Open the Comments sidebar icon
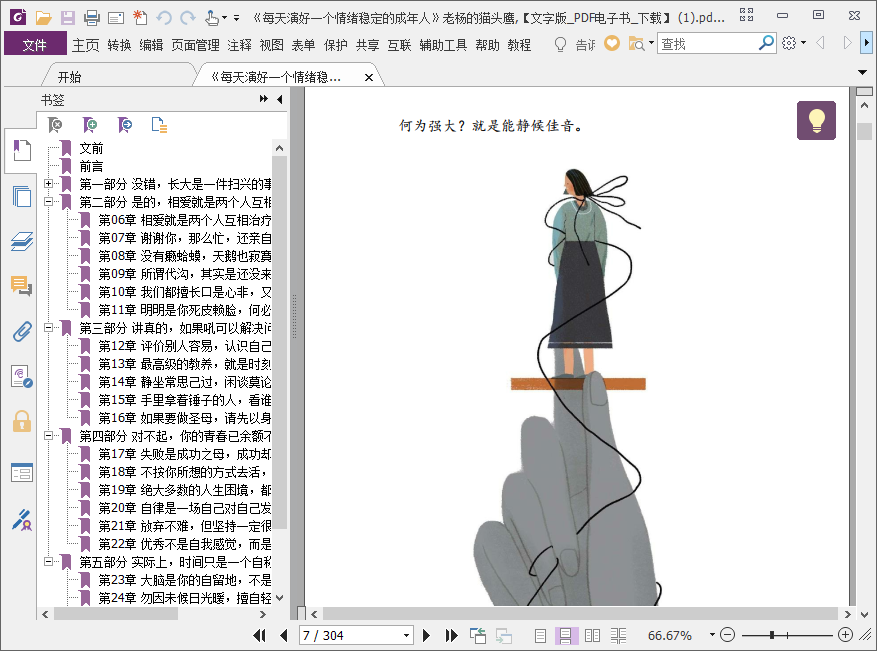Viewport: 877px width, 651px height. [x=22, y=286]
